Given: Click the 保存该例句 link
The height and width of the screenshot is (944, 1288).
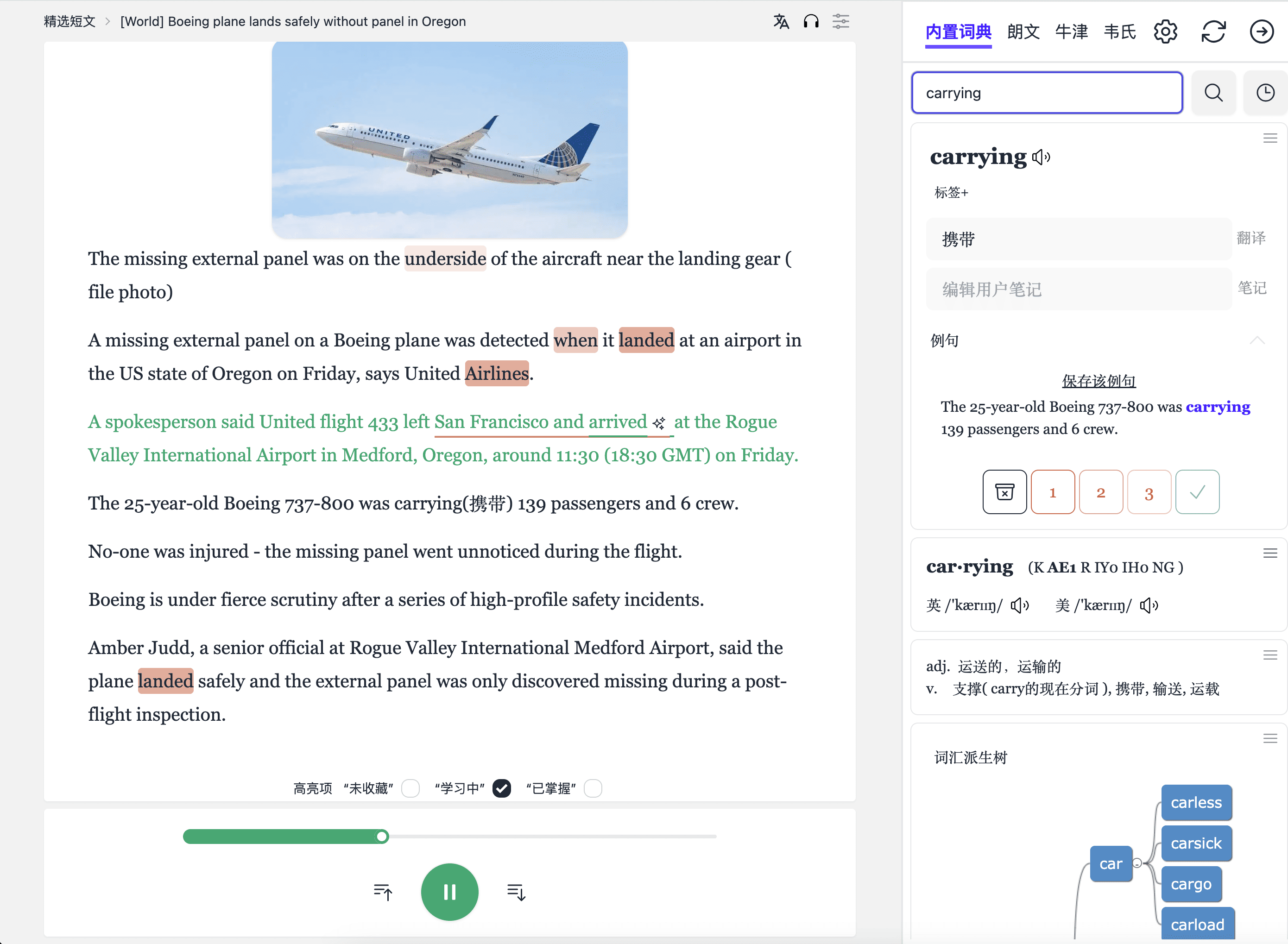Looking at the screenshot, I should point(1099,381).
